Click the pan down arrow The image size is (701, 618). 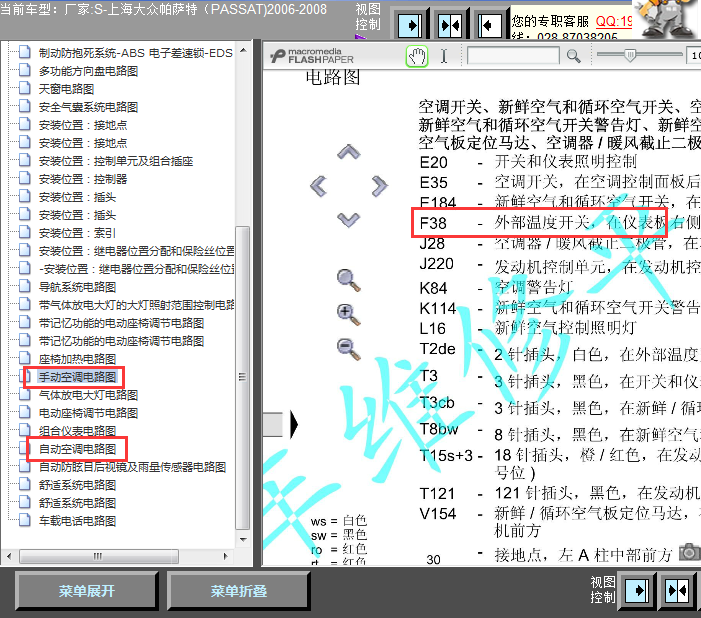[349, 220]
